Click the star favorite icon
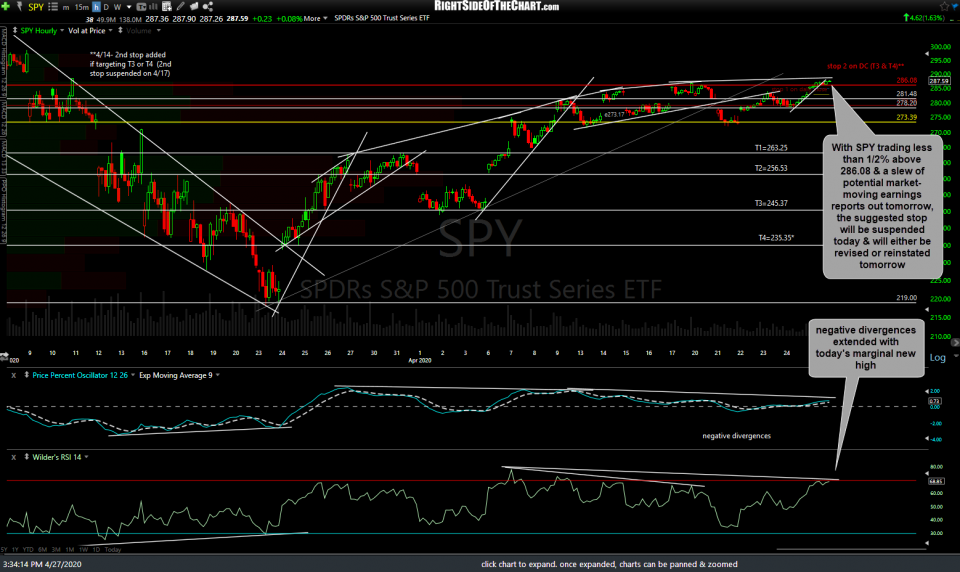This screenshot has height=572, width=960. pos(943,6)
